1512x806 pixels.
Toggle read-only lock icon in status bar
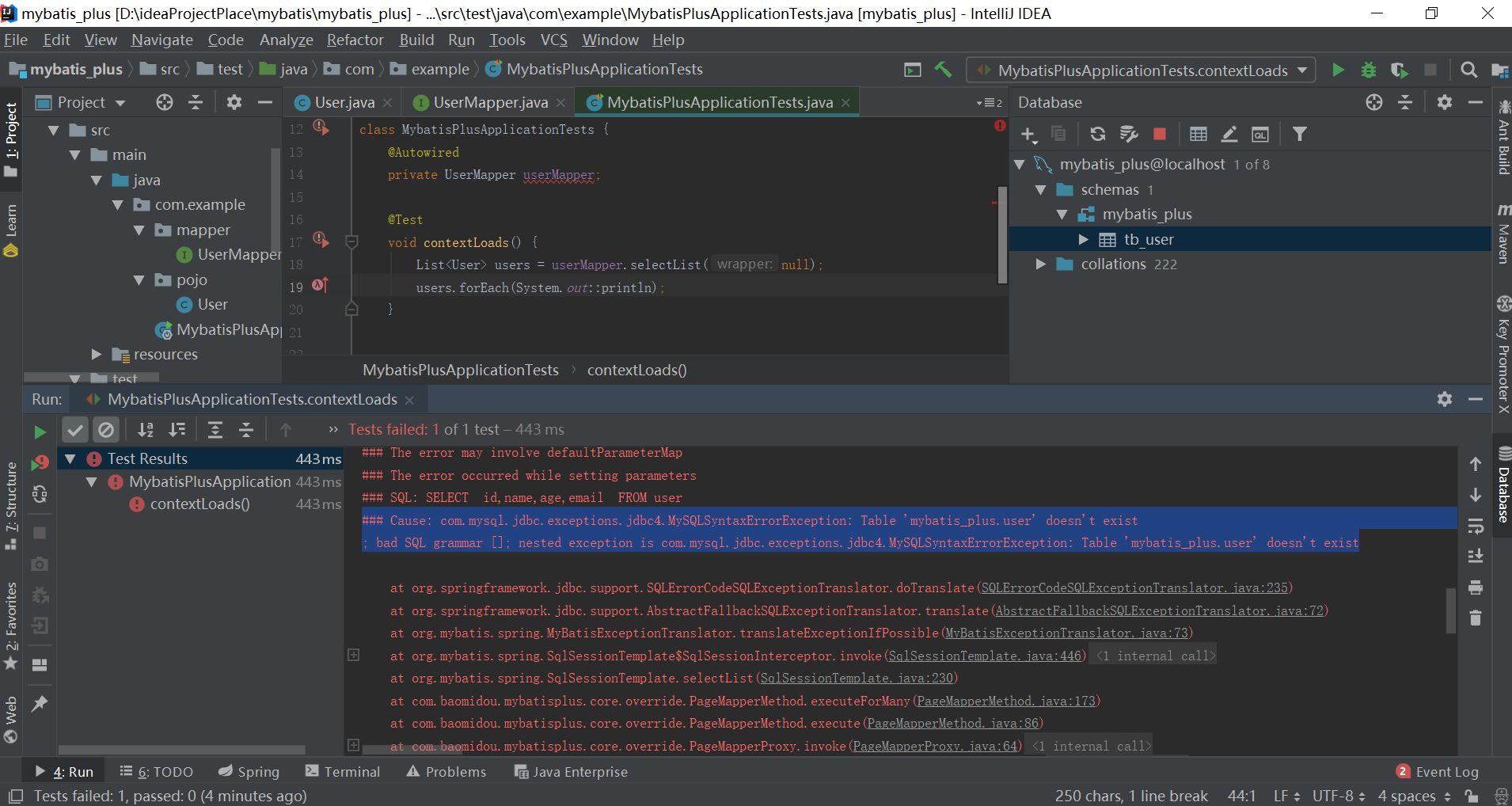[1472, 796]
